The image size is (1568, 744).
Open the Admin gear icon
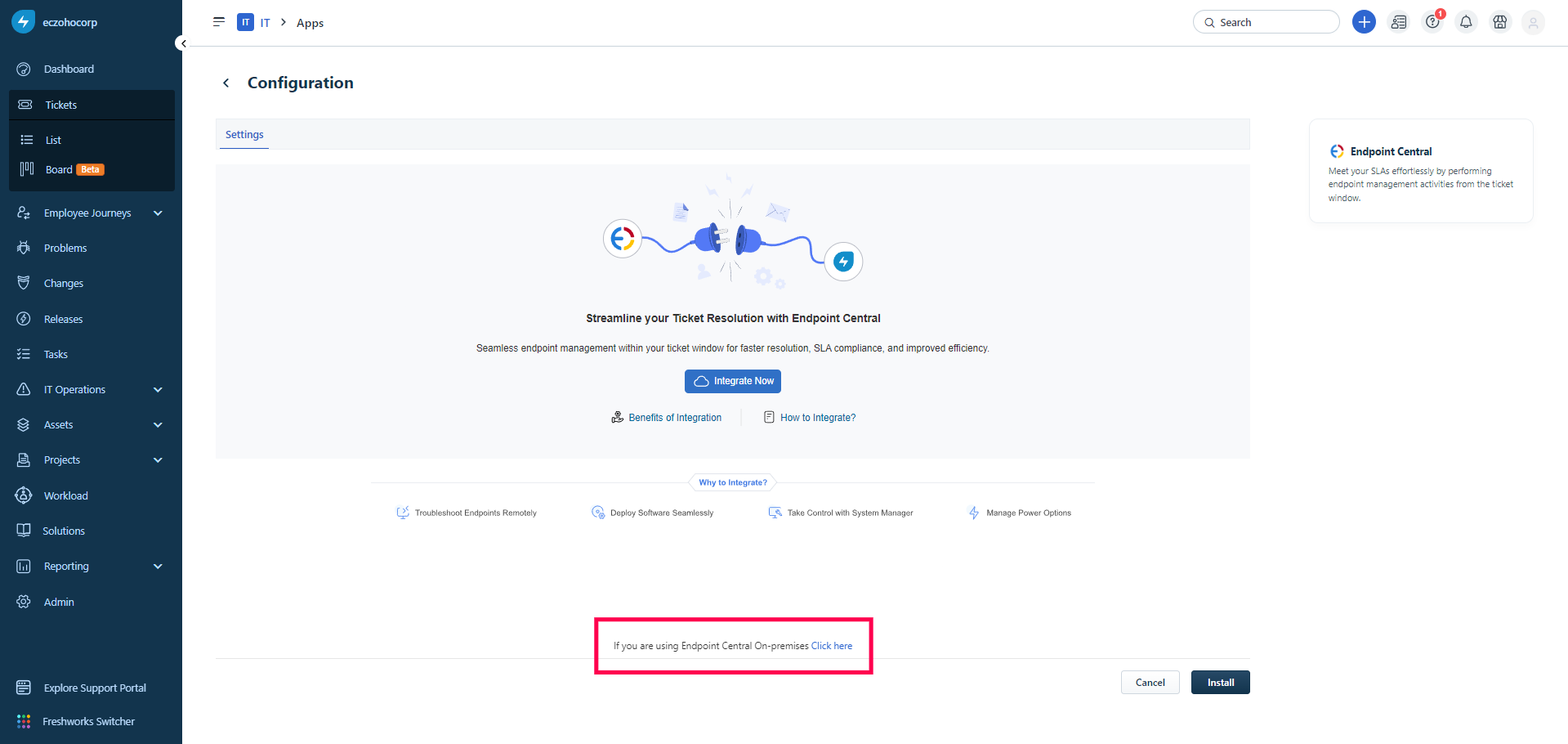24,602
